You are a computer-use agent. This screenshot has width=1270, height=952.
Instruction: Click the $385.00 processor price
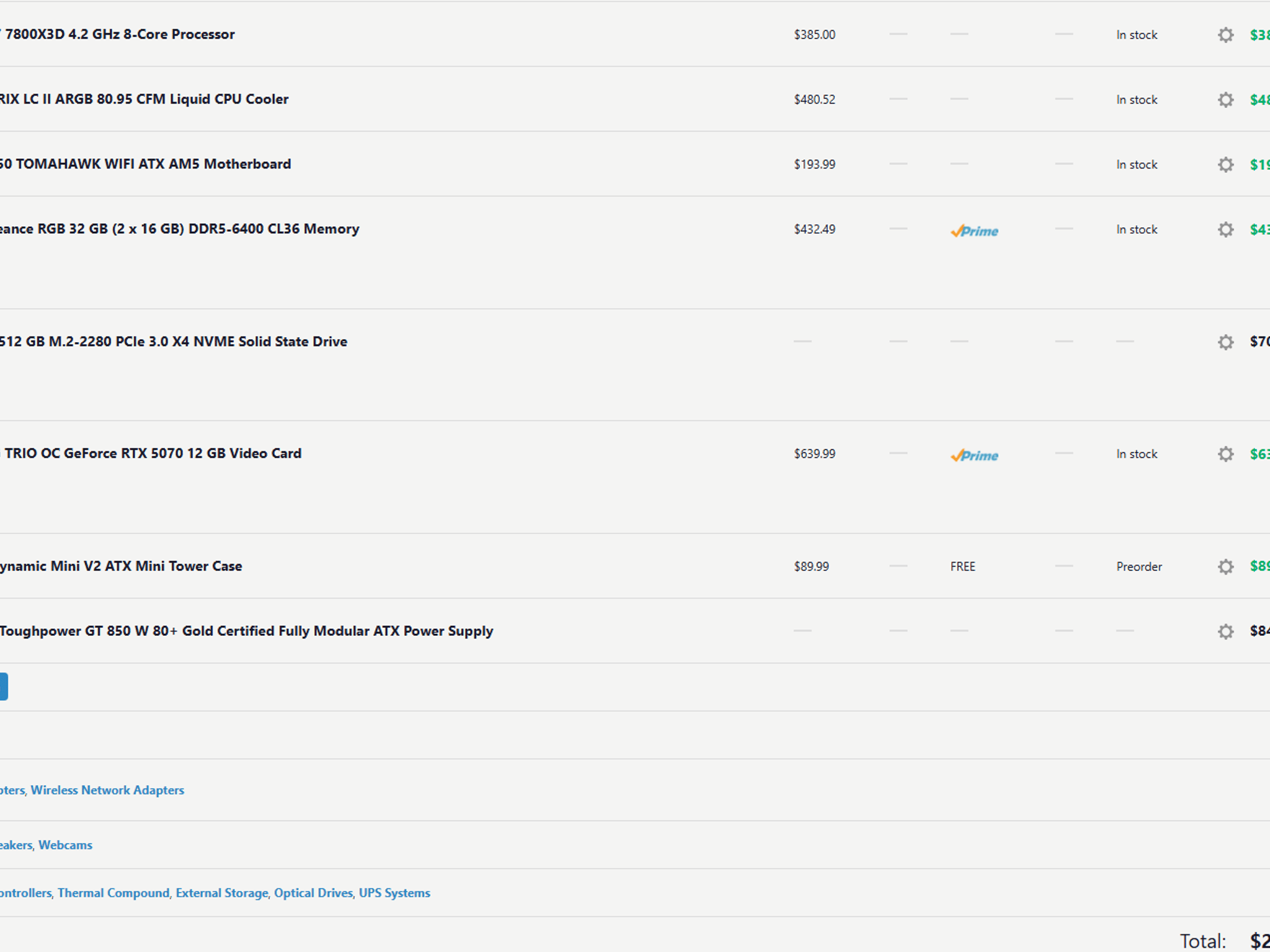tap(814, 35)
